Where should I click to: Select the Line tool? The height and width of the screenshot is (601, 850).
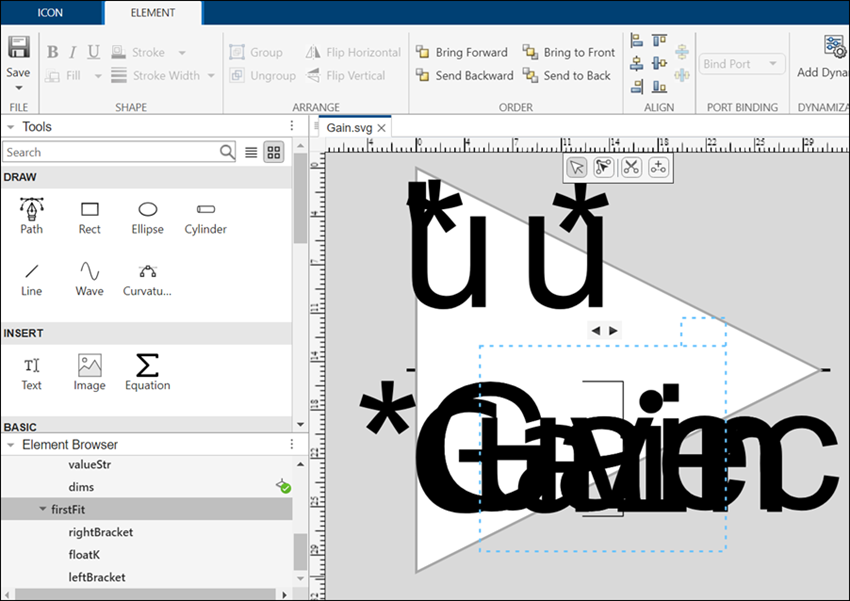(x=31, y=280)
